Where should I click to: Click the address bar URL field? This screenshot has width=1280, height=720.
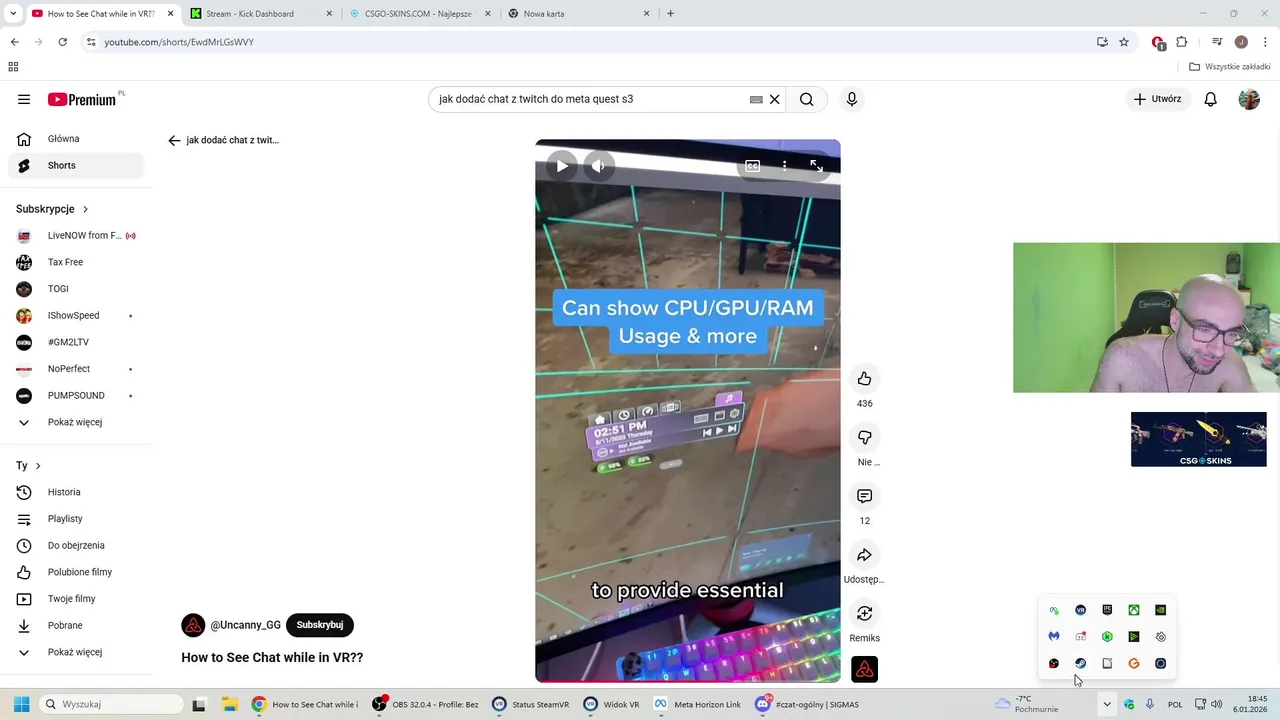(x=590, y=42)
